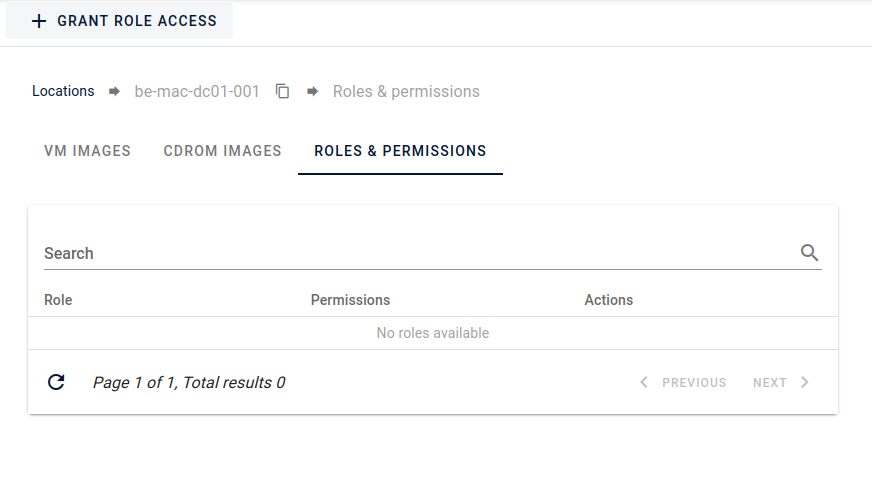Image resolution: width=872 pixels, height=478 pixels.
Task: Click the arrow icon before Roles & permissions breadcrumb
Action: pos(313,92)
